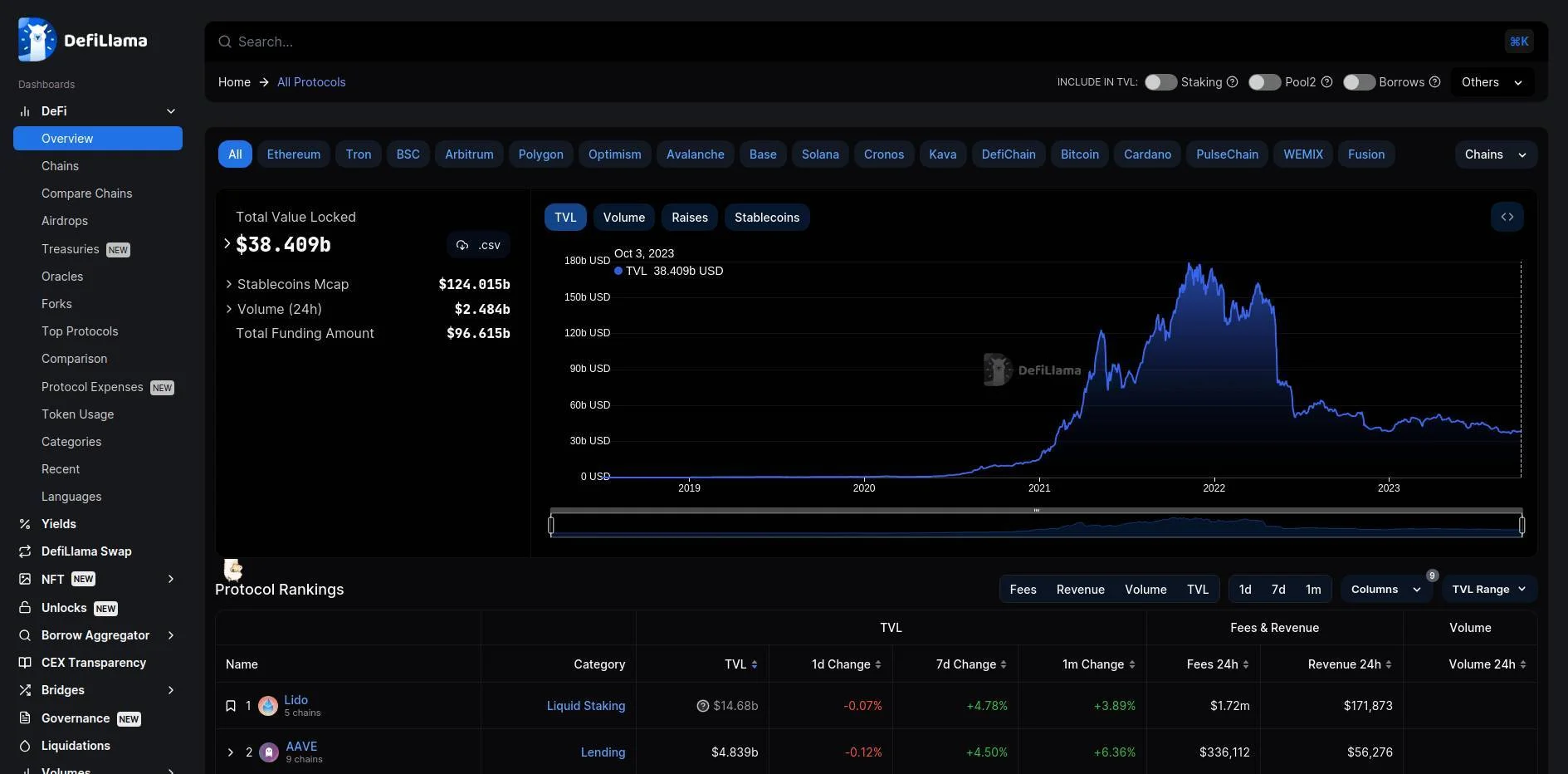Image resolution: width=1568 pixels, height=774 pixels.
Task: Click the DefiLlama logo icon
Action: pos(37,40)
